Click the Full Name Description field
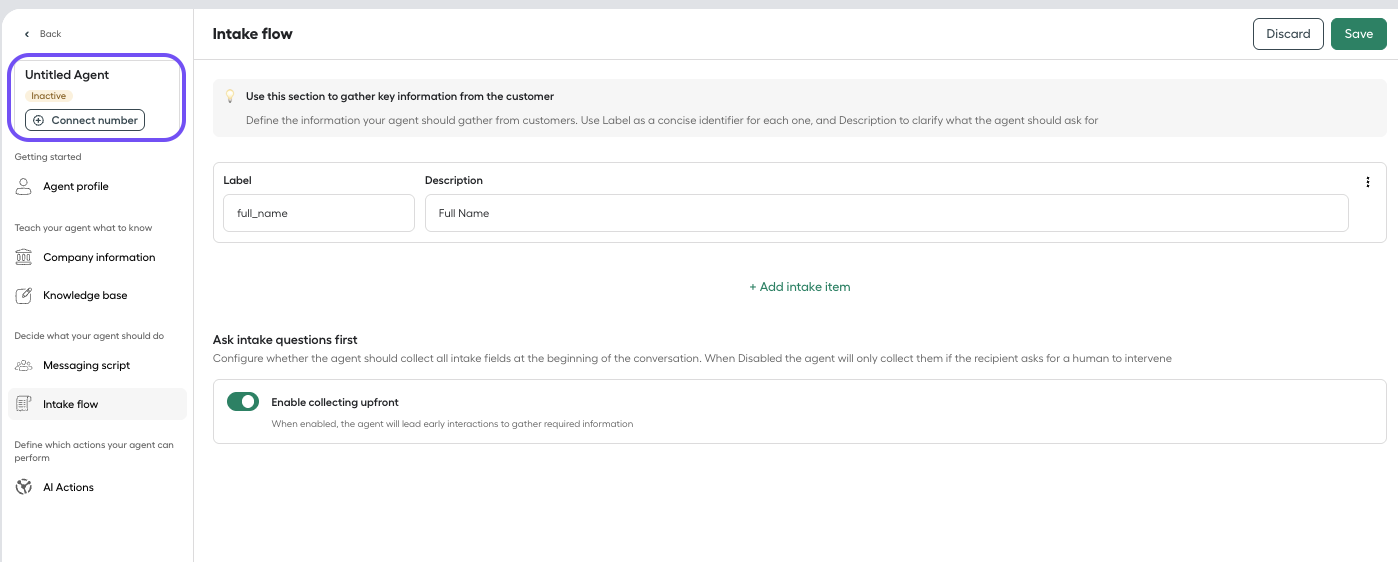The width and height of the screenshot is (1398, 562). (x=887, y=213)
